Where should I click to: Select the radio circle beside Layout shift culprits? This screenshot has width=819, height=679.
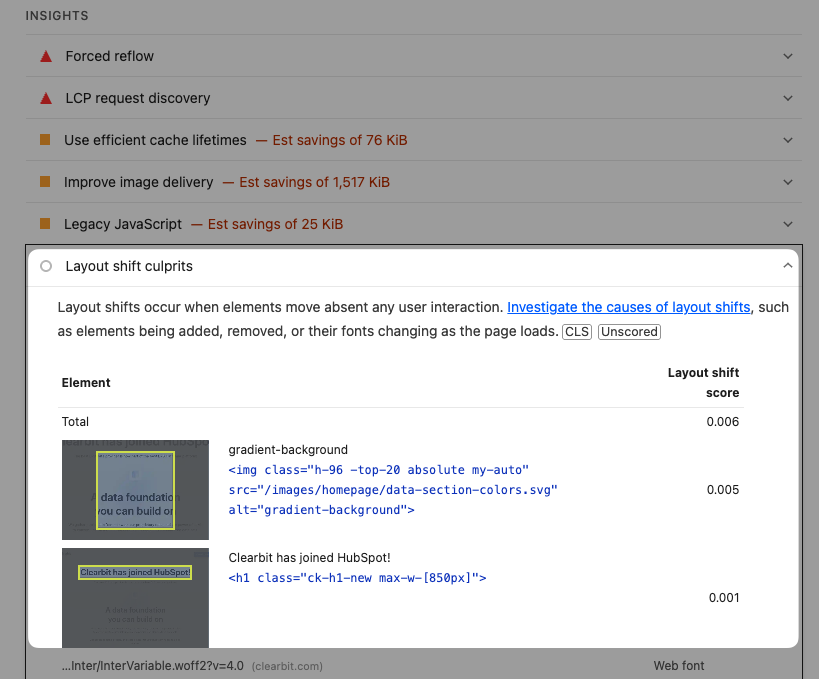coord(46,266)
